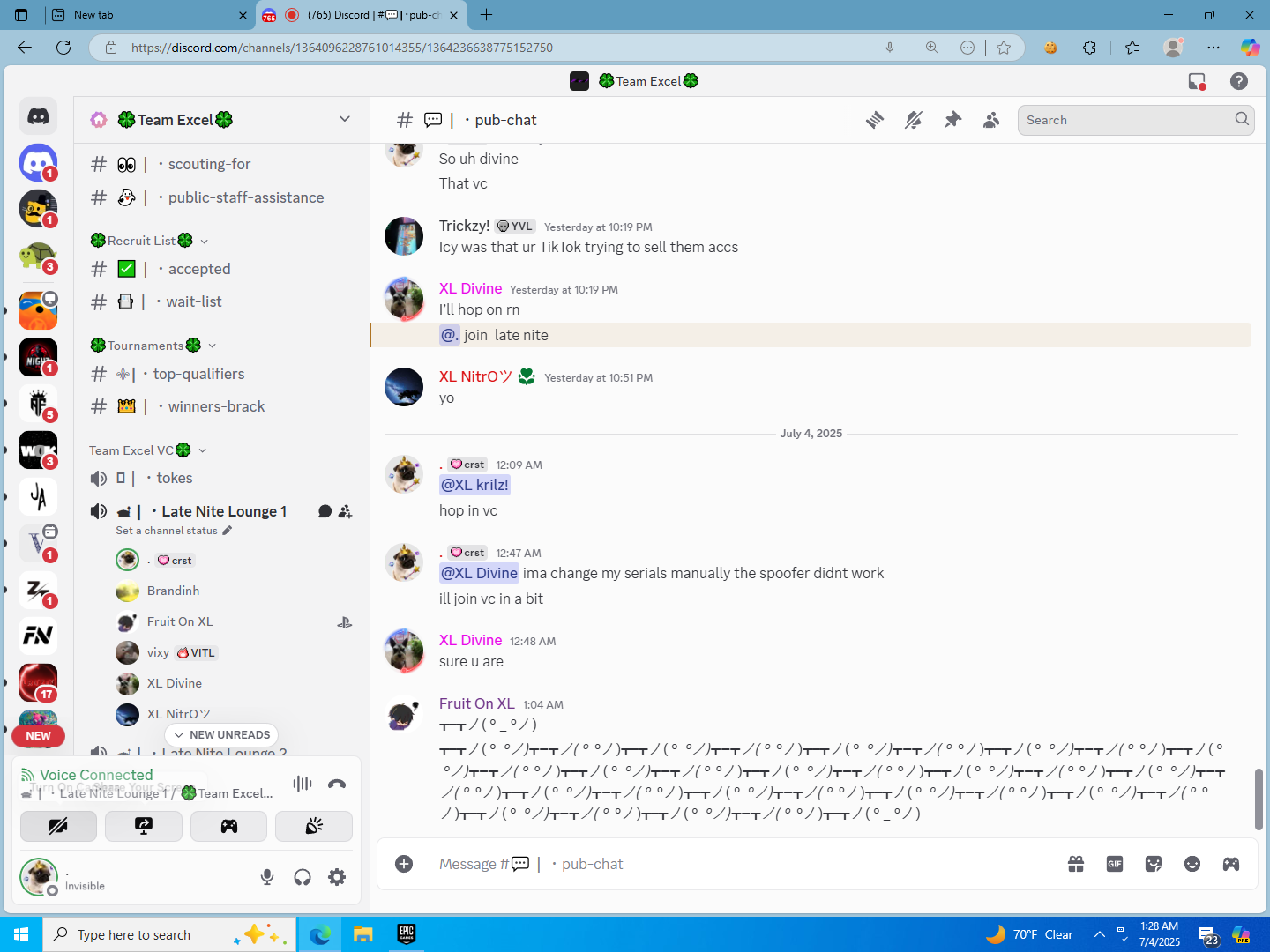1270x952 pixels.
Task: Select the Discord browser tab
Action: 362,15
